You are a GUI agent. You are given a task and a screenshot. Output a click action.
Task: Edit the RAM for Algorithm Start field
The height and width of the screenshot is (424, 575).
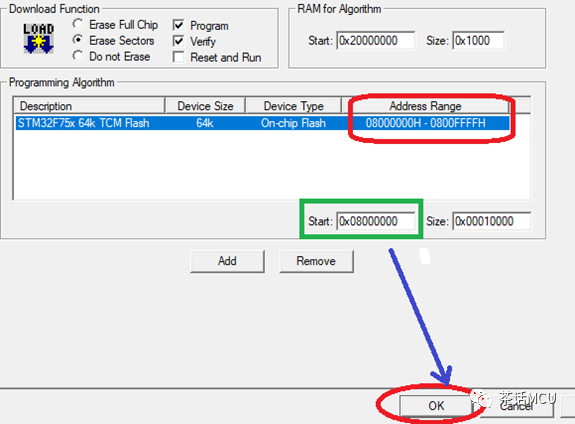click(x=376, y=40)
